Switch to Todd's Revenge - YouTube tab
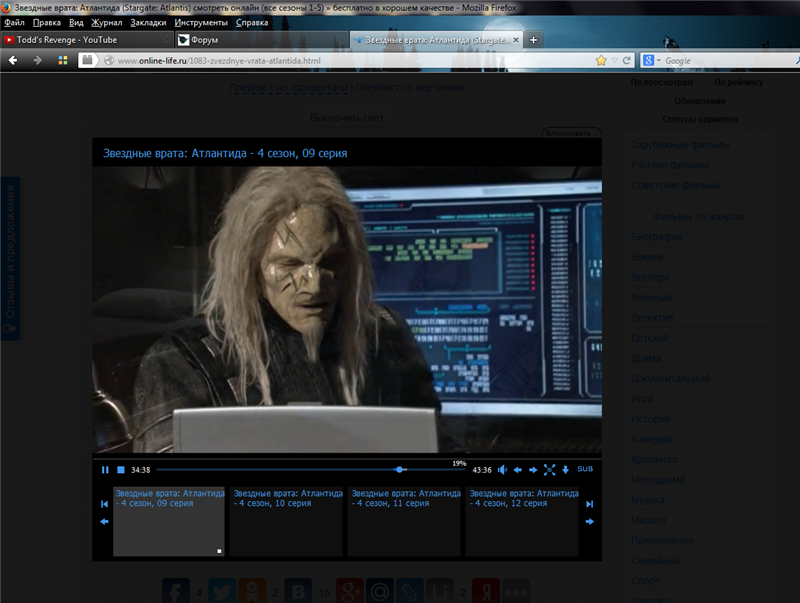Viewport: 800px width, 603px height. [86, 40]
